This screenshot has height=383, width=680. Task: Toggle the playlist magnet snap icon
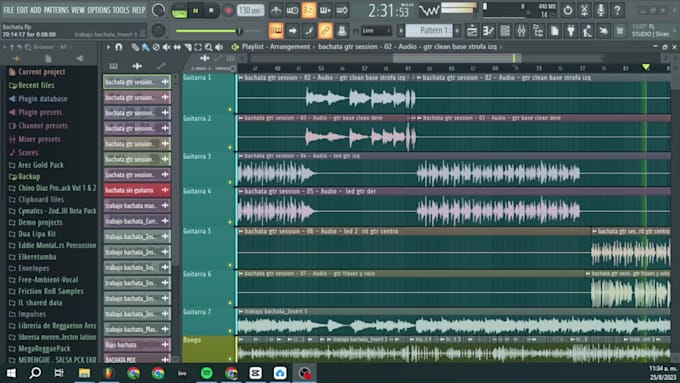[x=119, y=47]
